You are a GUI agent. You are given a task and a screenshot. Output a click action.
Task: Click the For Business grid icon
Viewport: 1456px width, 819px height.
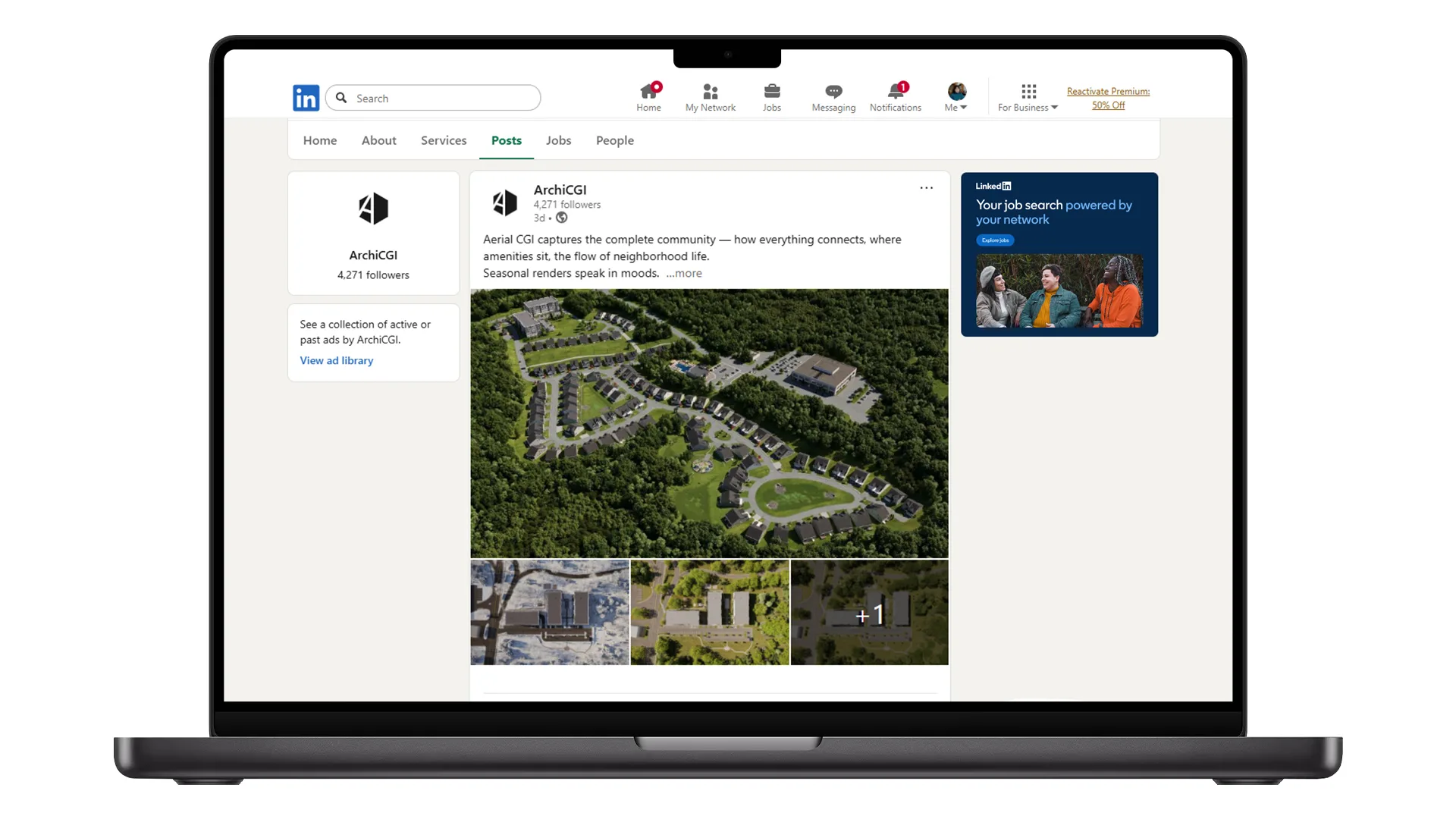(x=1028, y=92)
